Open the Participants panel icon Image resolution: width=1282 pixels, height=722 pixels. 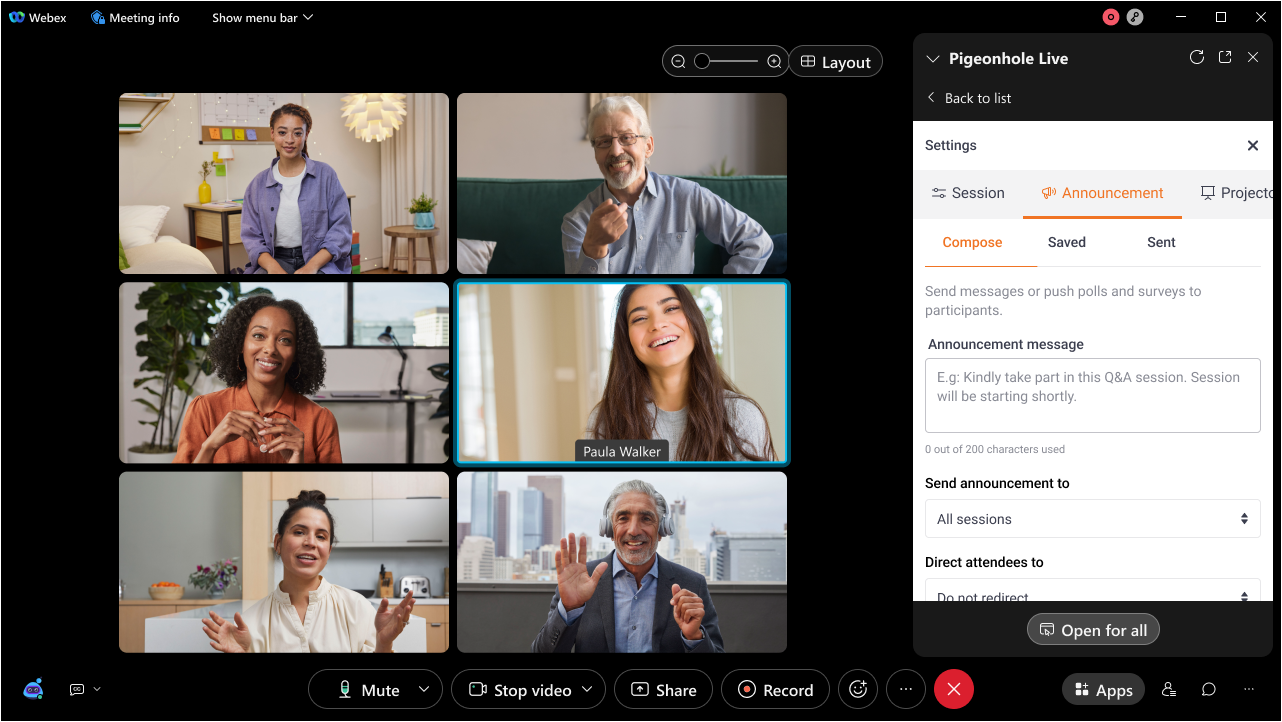1168,689
